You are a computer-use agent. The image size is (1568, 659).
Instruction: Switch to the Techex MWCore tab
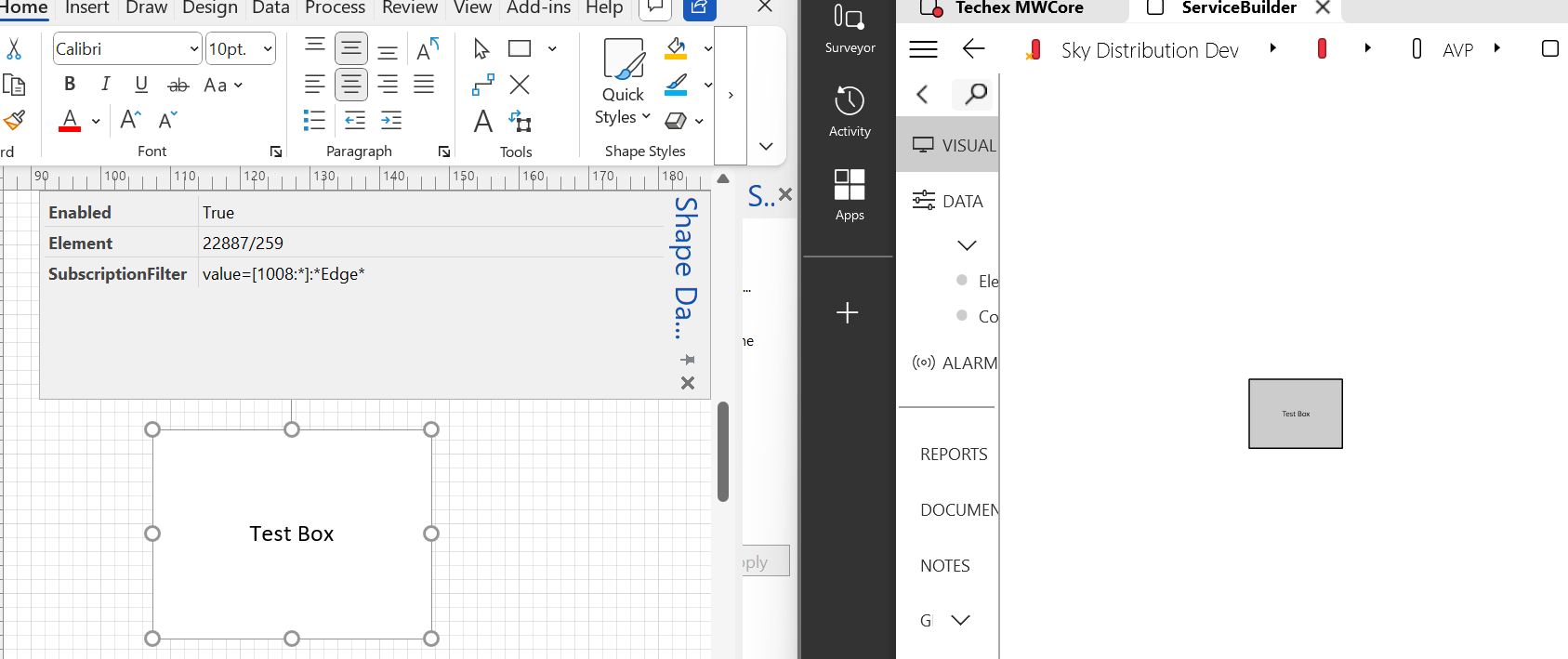[x=1018, y=8]
